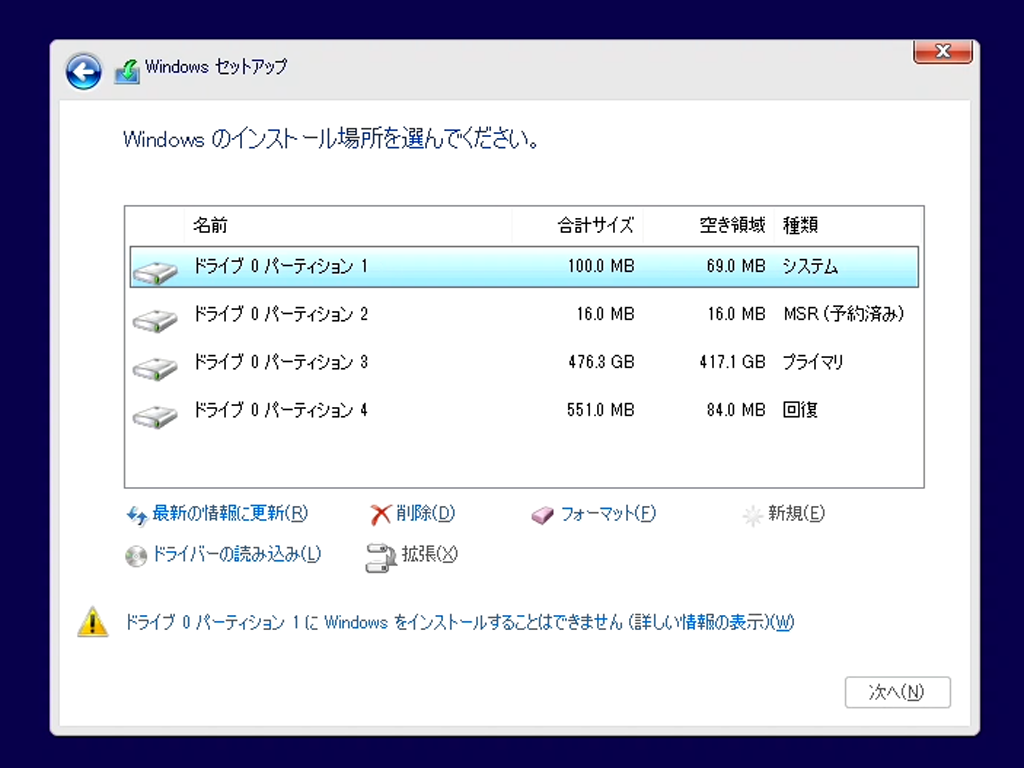The height and width of the screenshot is (768, 1024).
Task: Click drive icon for パーティション 2
Action: pyautogui.click(x=155, y=320)
